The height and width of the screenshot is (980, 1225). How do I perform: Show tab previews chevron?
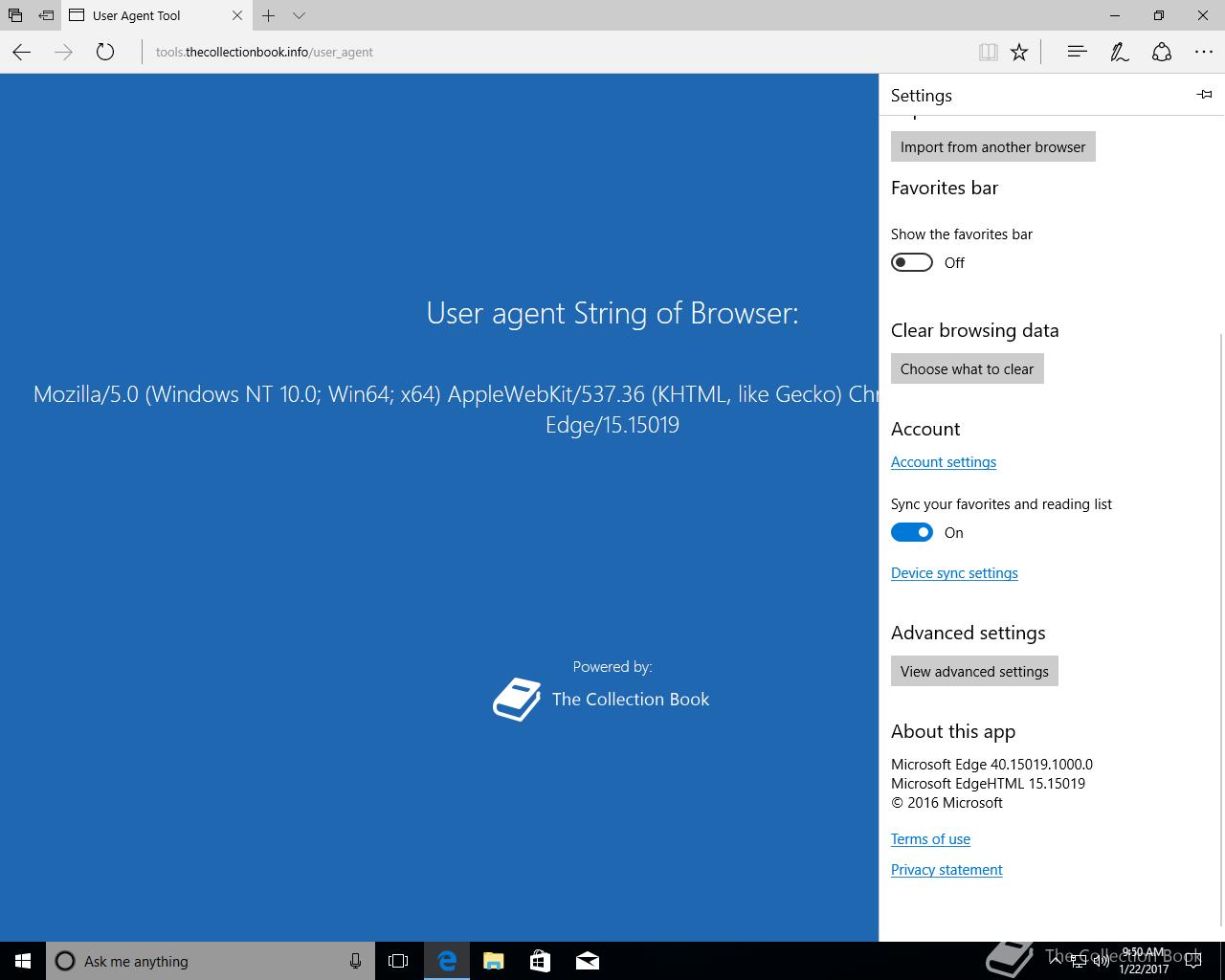[299, 15]
